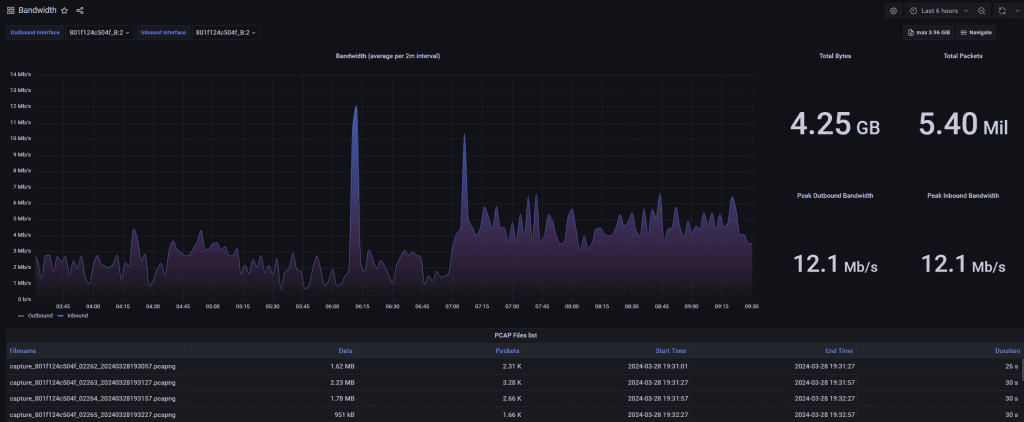Click the share dashboard icon
This screenshot has height=422, width=1024.
[80, 10]
